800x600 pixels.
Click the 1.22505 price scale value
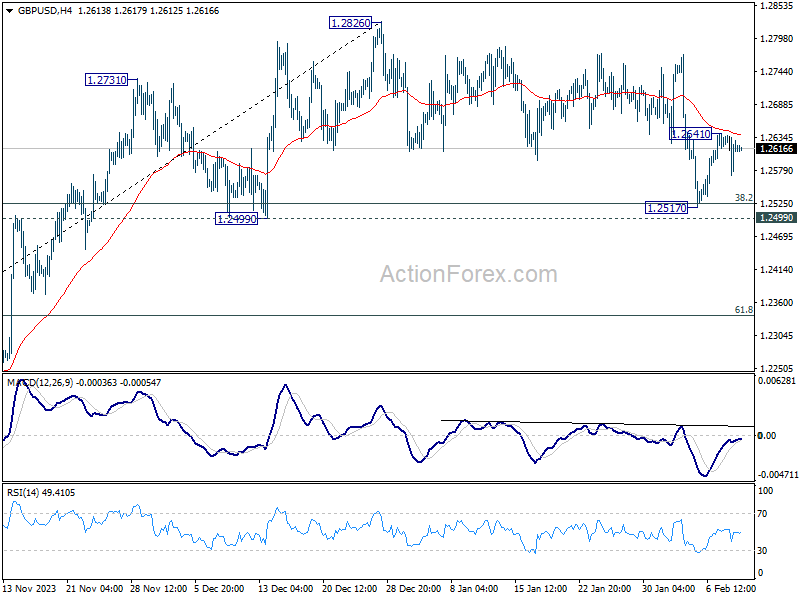(777, 368)
